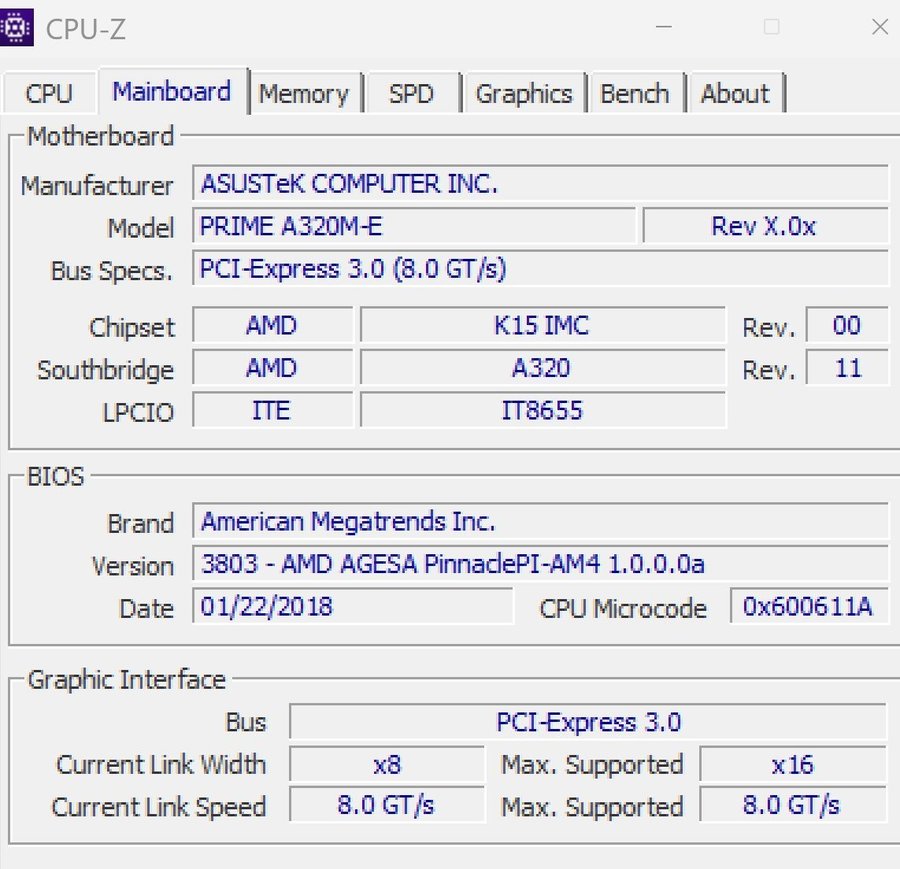Click the Southbridge A320 field
Viewport: 900px width, 869px height.
[542, 368]
